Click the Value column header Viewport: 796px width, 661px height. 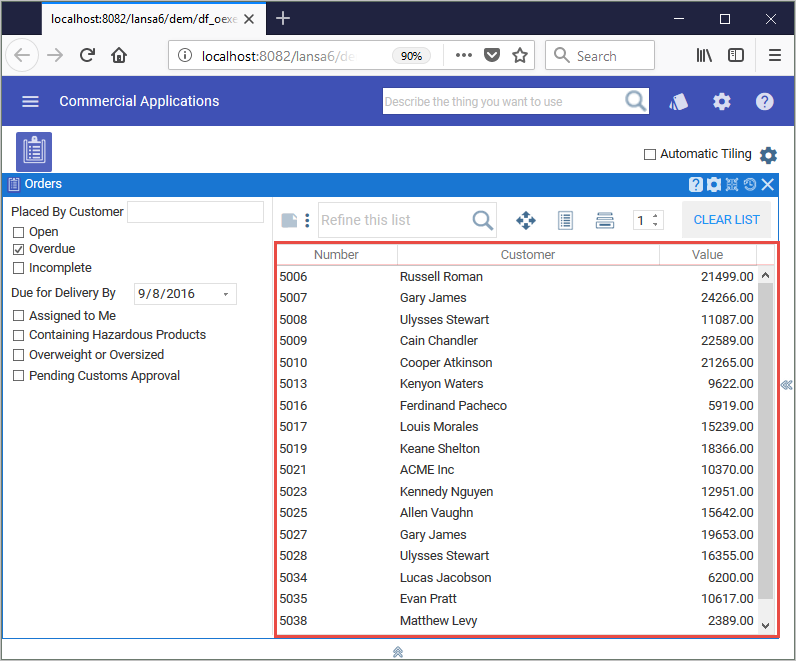[707, 255]
